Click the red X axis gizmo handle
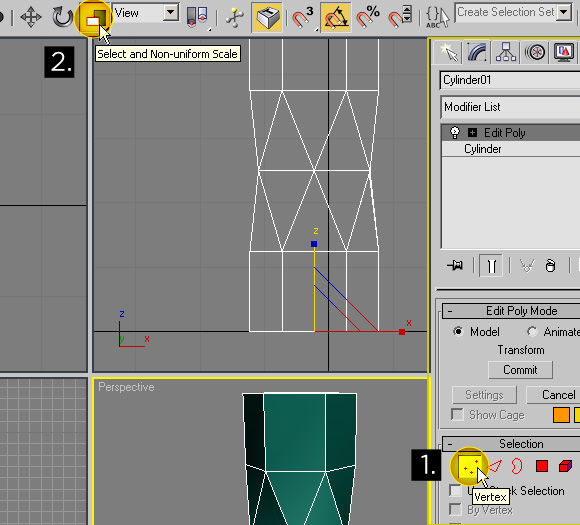Screen dimensions: 580x525 click(402, 332)
